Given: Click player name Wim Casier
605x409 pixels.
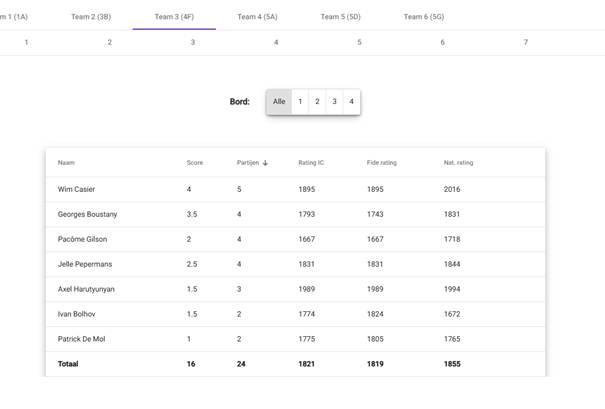Looking at the screenshot, I should pyautogui.click(x=76, y=189).
